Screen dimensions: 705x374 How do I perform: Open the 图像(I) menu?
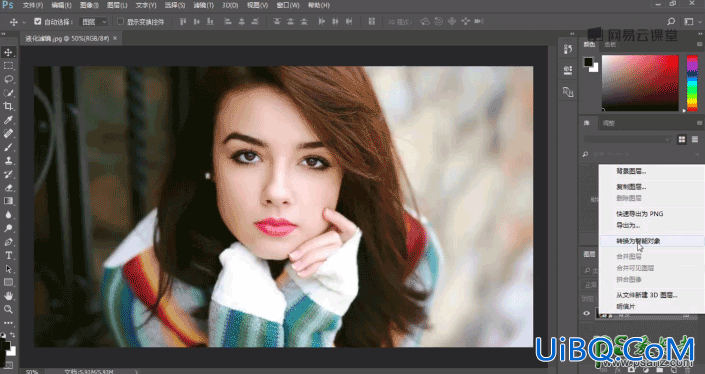[x=89, y=5]
